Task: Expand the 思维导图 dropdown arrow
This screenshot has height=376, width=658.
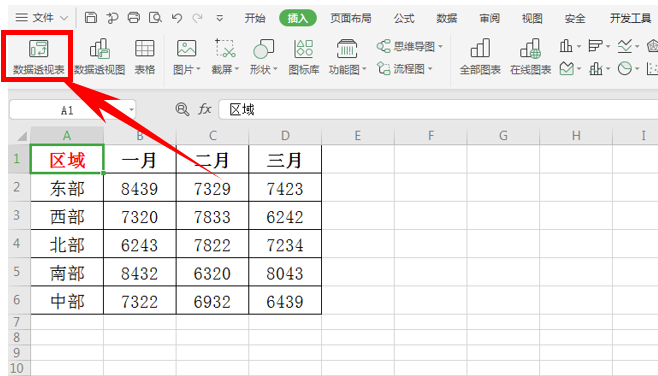Action: pos(440,47)
